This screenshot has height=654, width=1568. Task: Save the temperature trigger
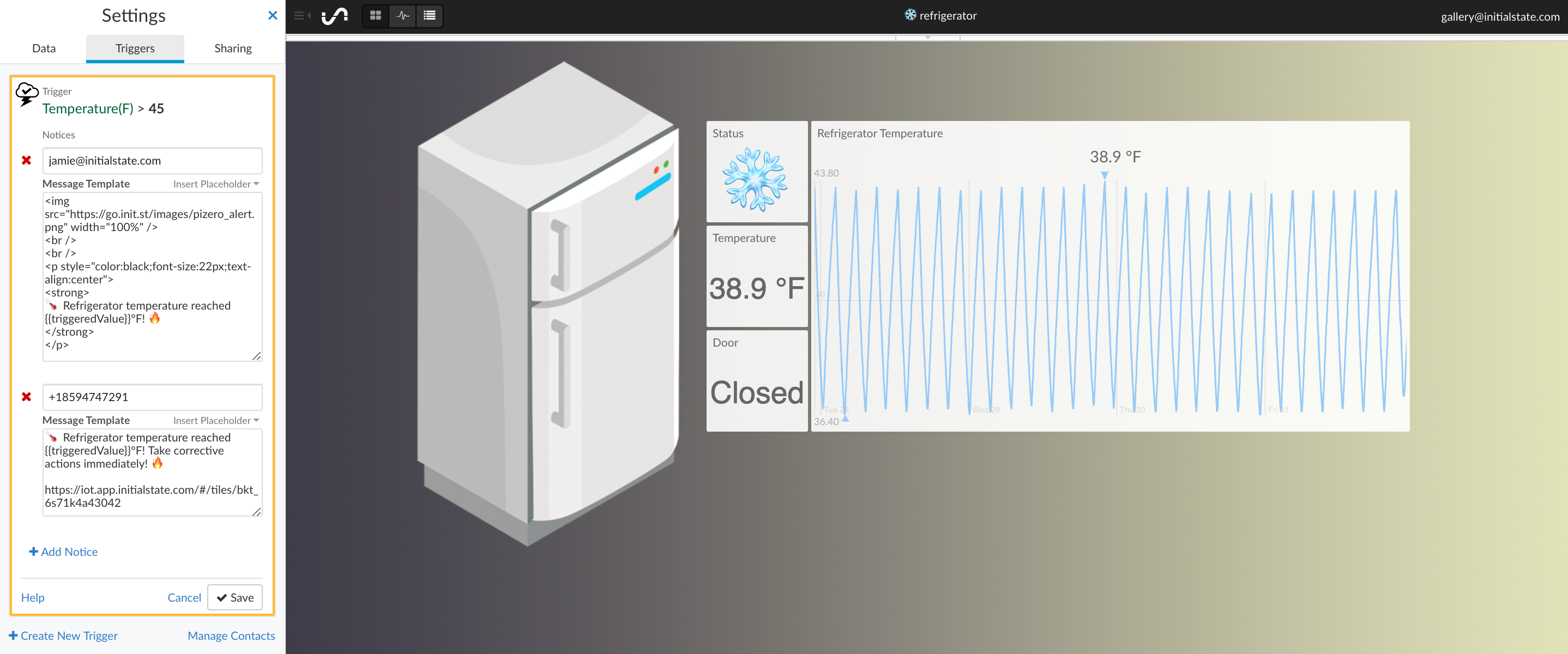click(235, 597)
